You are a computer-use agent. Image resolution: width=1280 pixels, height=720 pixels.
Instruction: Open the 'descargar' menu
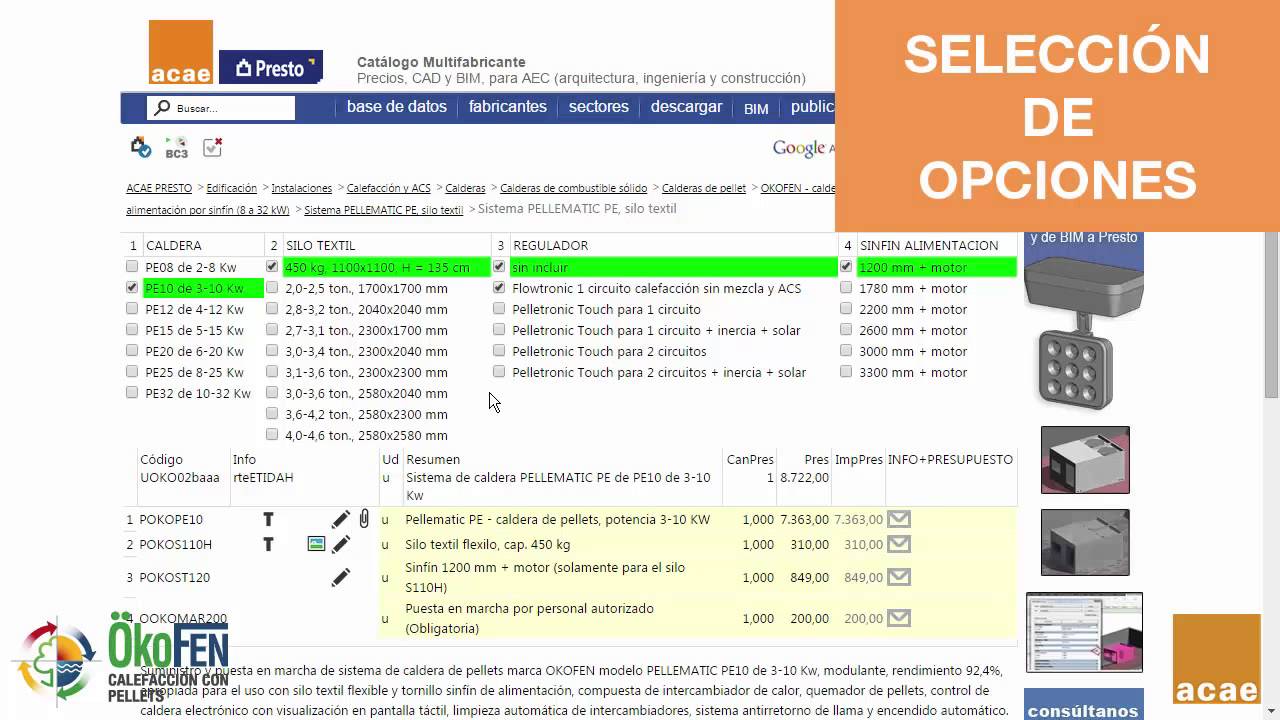coord(686,107)
